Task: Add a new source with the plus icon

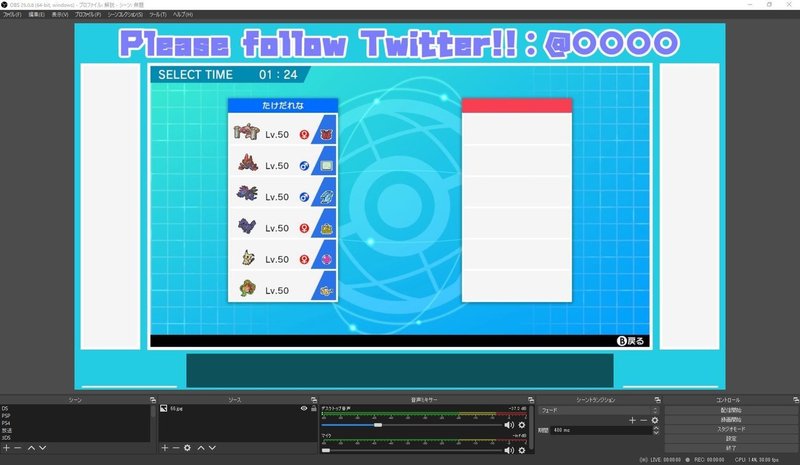Action: (164, 448)
